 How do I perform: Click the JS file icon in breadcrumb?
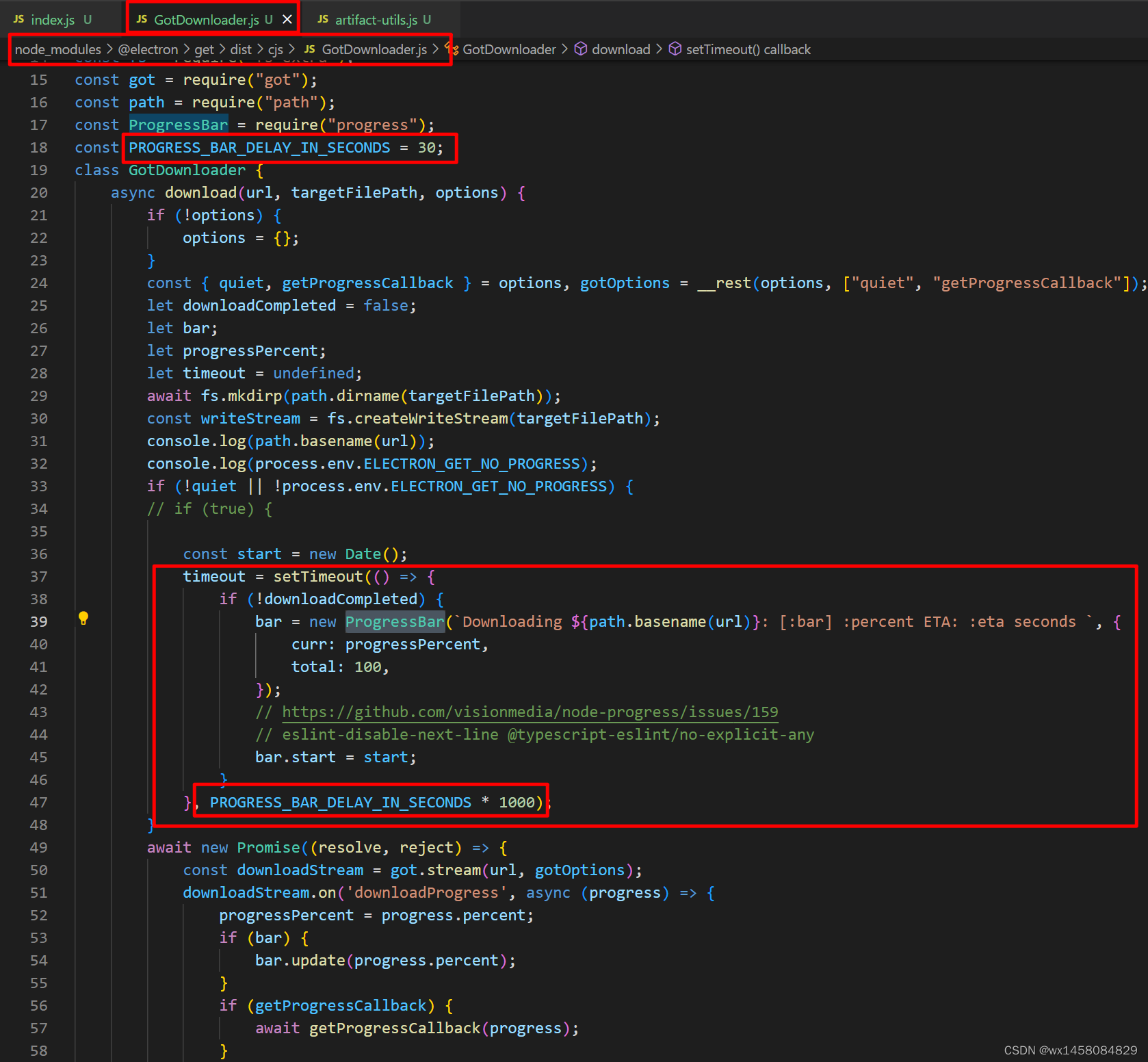(x=310, y=49)
